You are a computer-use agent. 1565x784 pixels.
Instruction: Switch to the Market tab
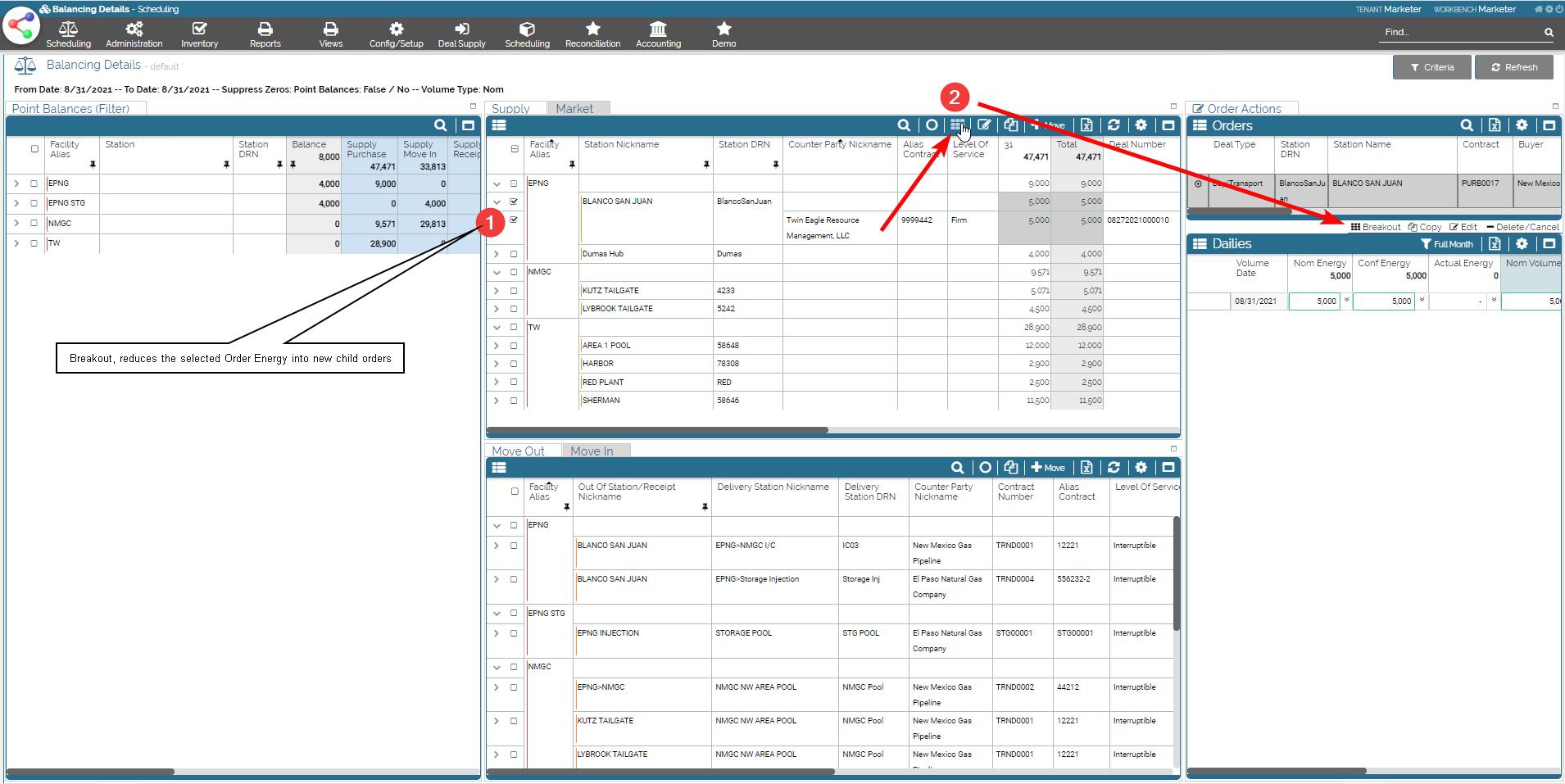pos(574,108)
